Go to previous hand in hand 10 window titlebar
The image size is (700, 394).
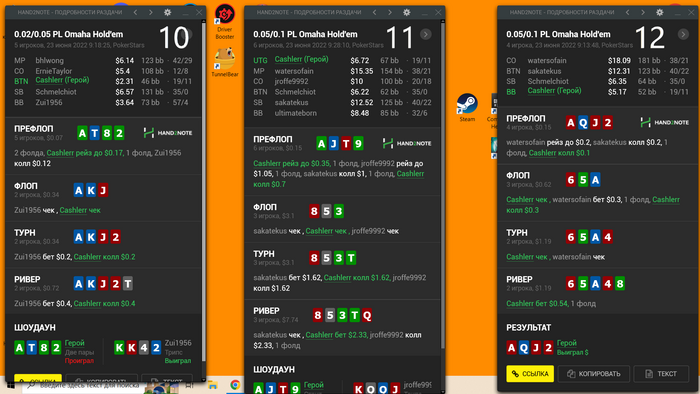pos(135,12)
